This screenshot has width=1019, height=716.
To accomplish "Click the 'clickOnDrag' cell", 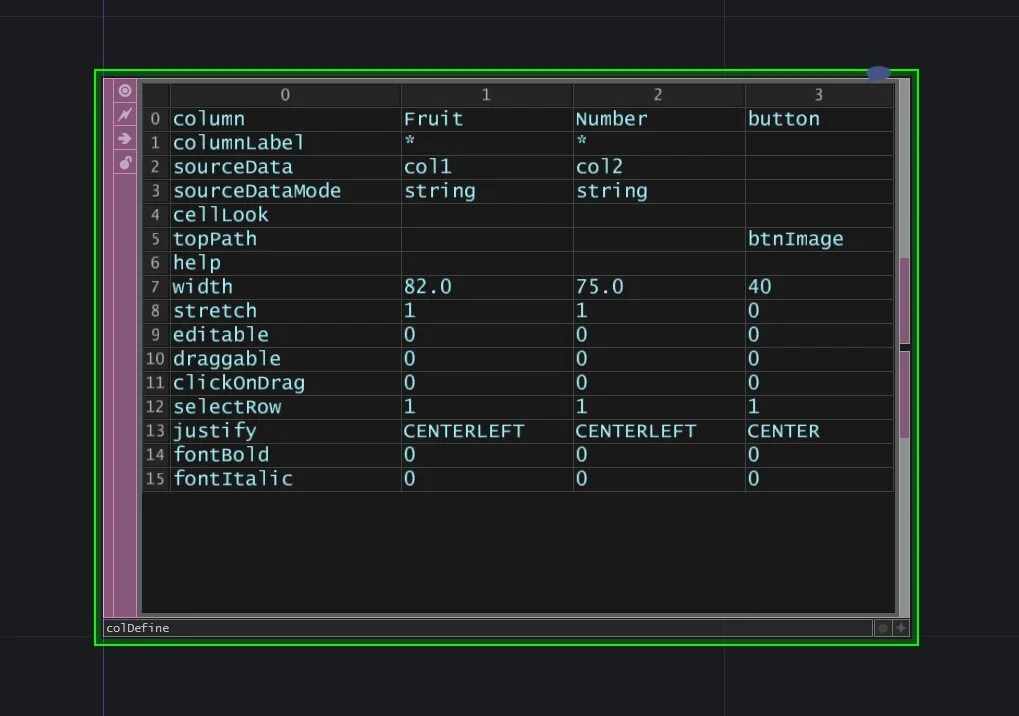I will pyautogui.click(x=285, y=383).
